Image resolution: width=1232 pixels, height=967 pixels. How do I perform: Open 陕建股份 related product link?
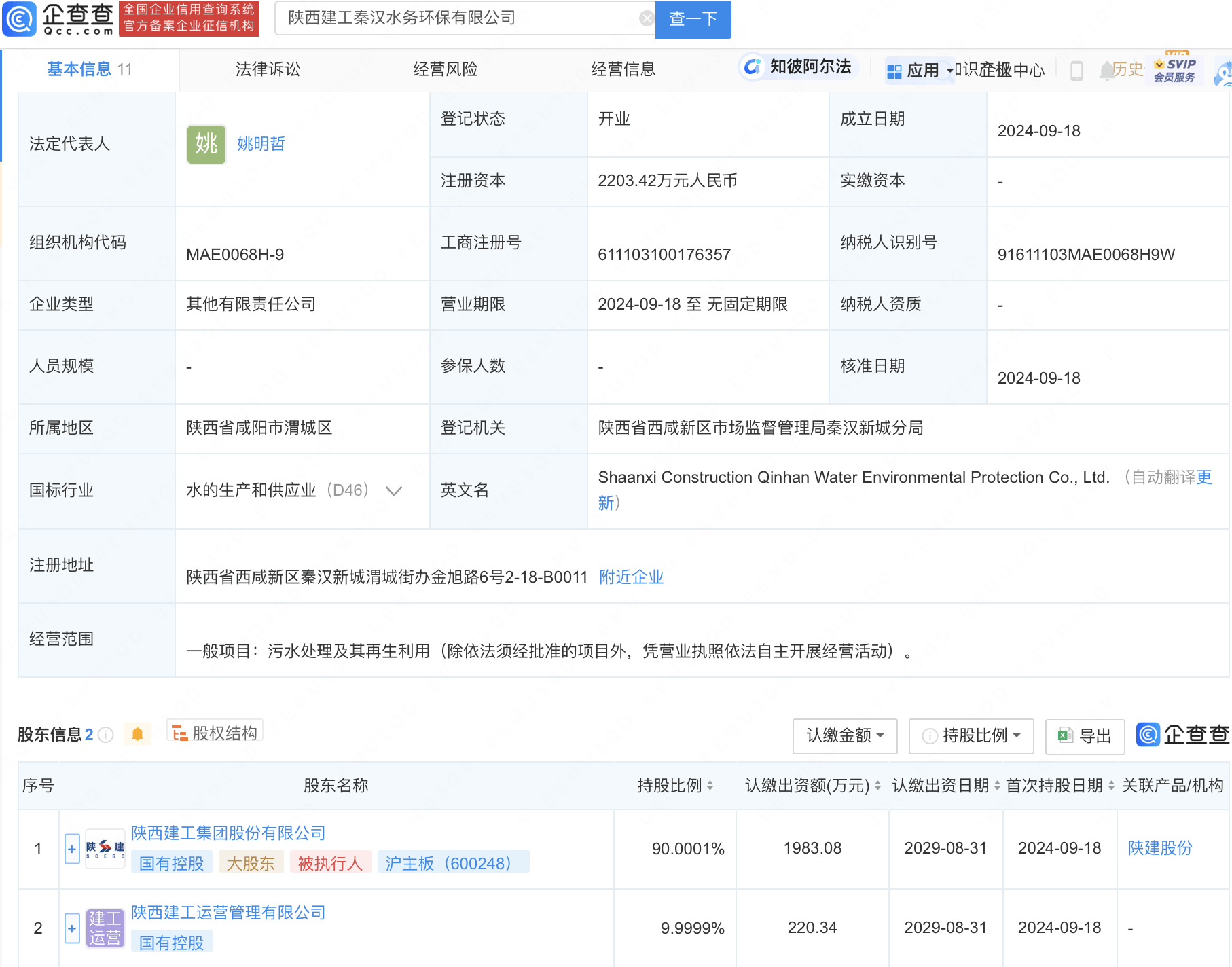click(x=1160, y=848)
